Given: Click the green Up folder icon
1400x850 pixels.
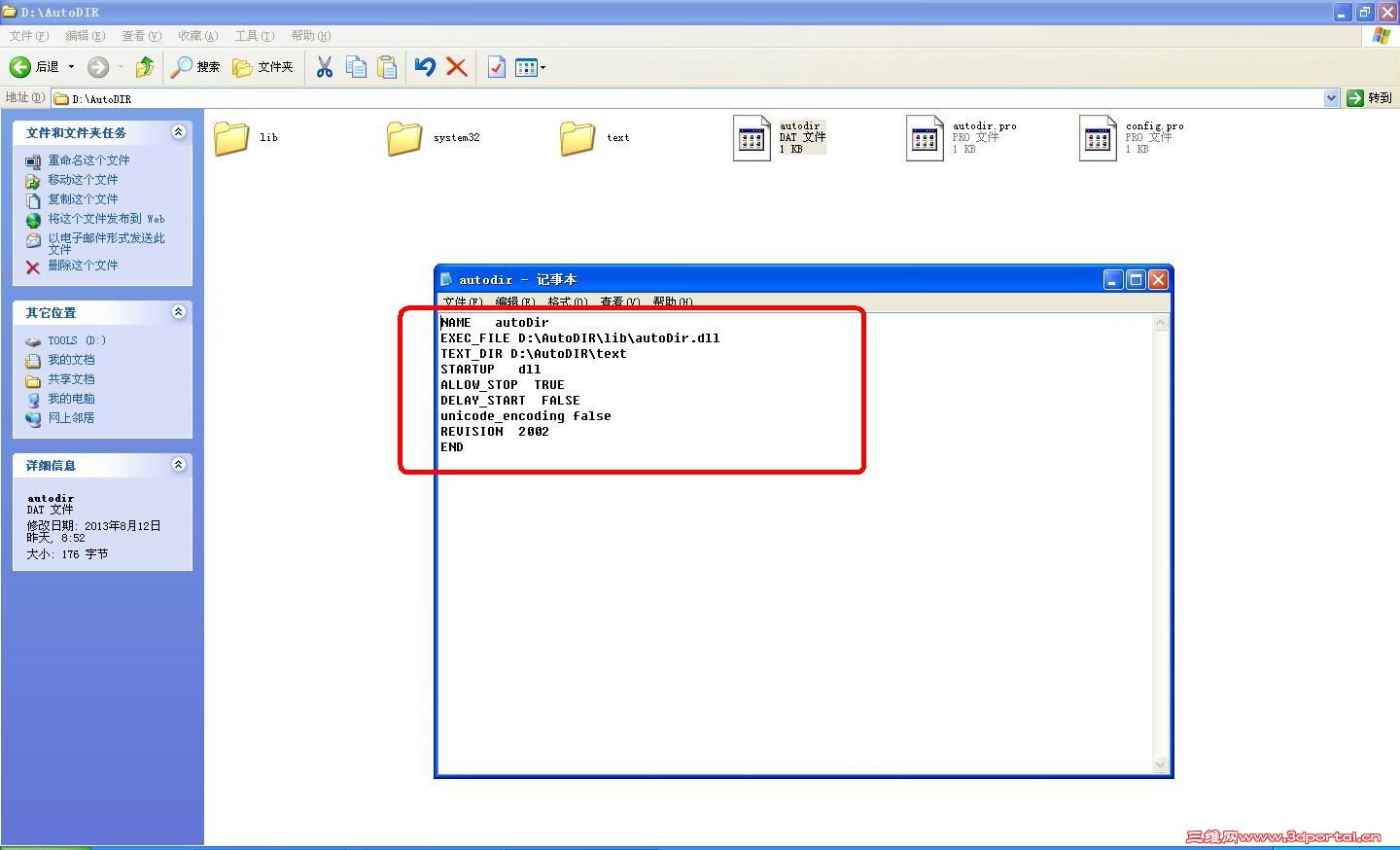Looking at the screenshot, I should (145, 67).
